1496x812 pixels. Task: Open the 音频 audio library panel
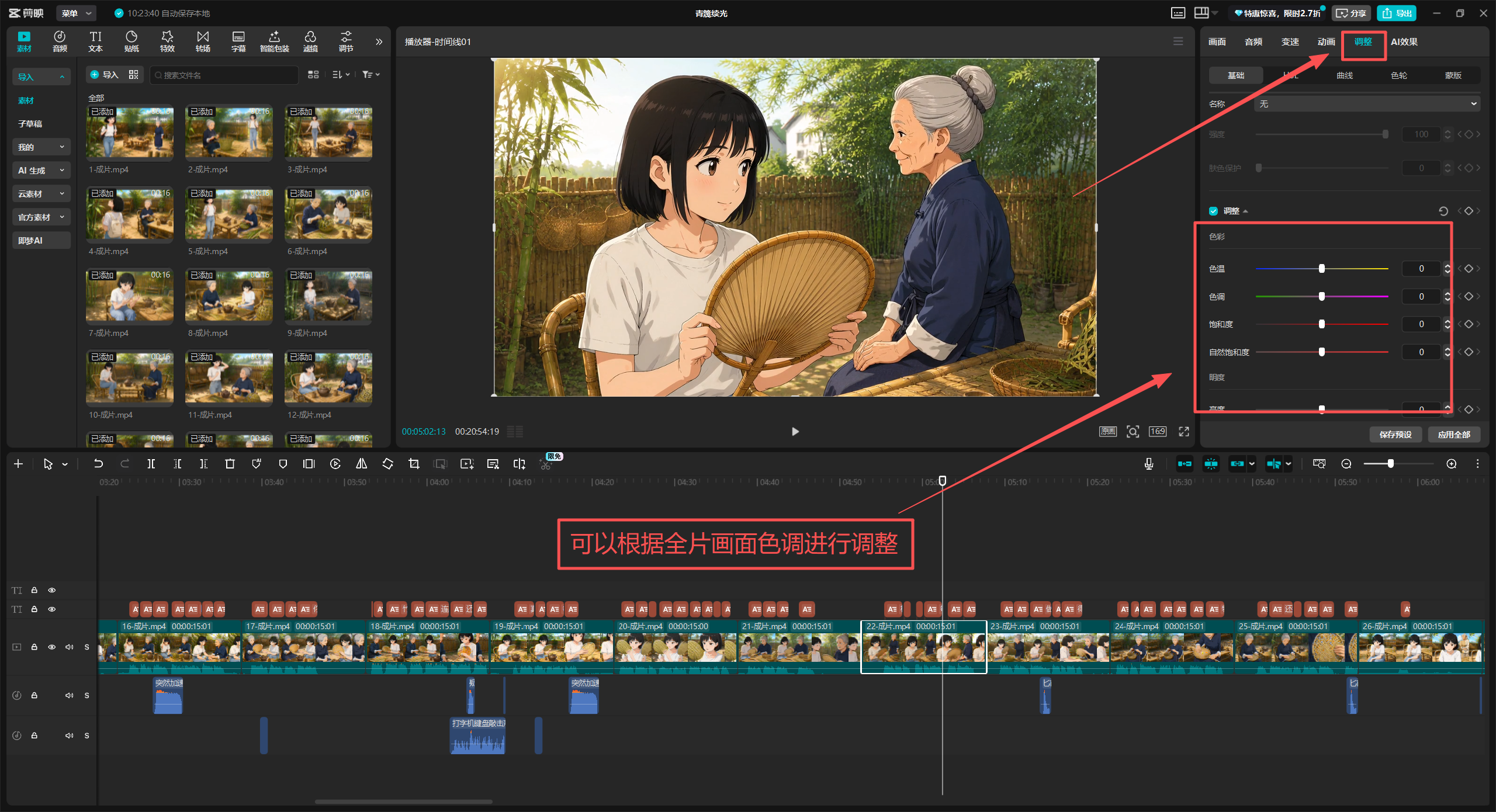[x=60, y=41]
